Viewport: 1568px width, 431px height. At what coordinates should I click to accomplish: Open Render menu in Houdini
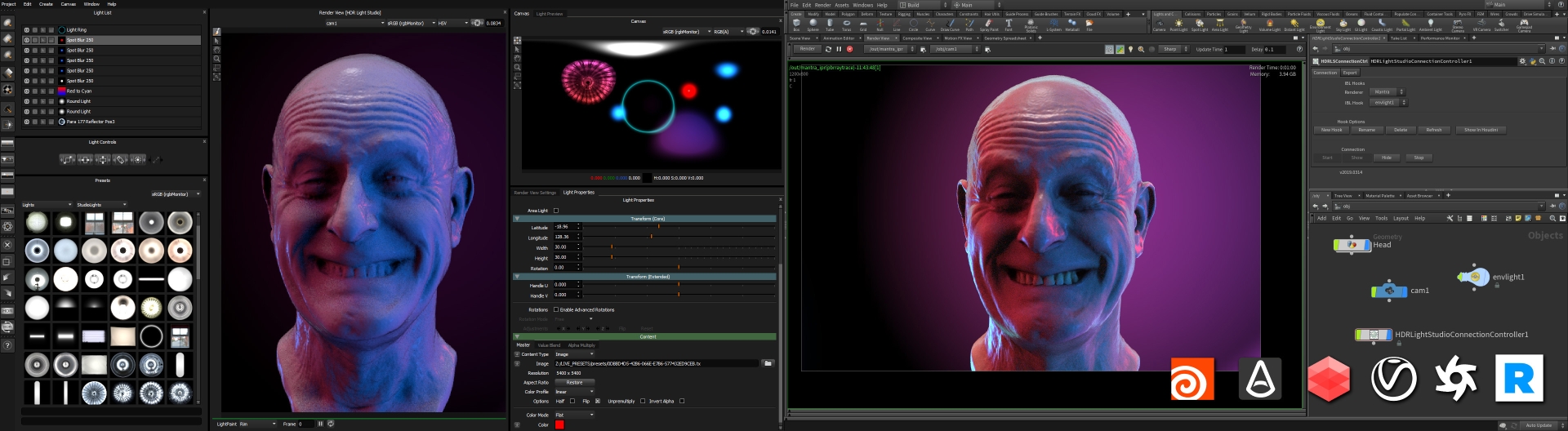point(822,5)
